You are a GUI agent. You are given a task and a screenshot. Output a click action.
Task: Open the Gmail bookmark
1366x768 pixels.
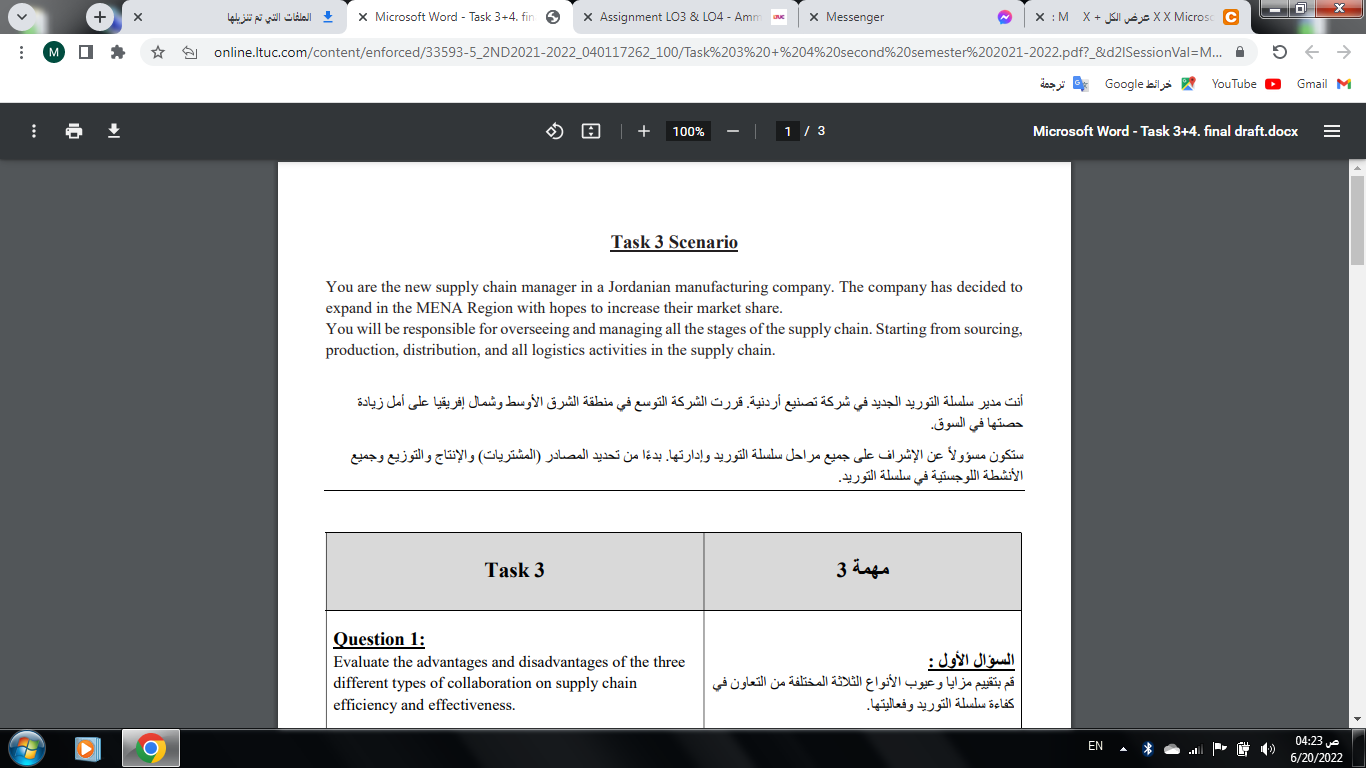point(1311,84)
